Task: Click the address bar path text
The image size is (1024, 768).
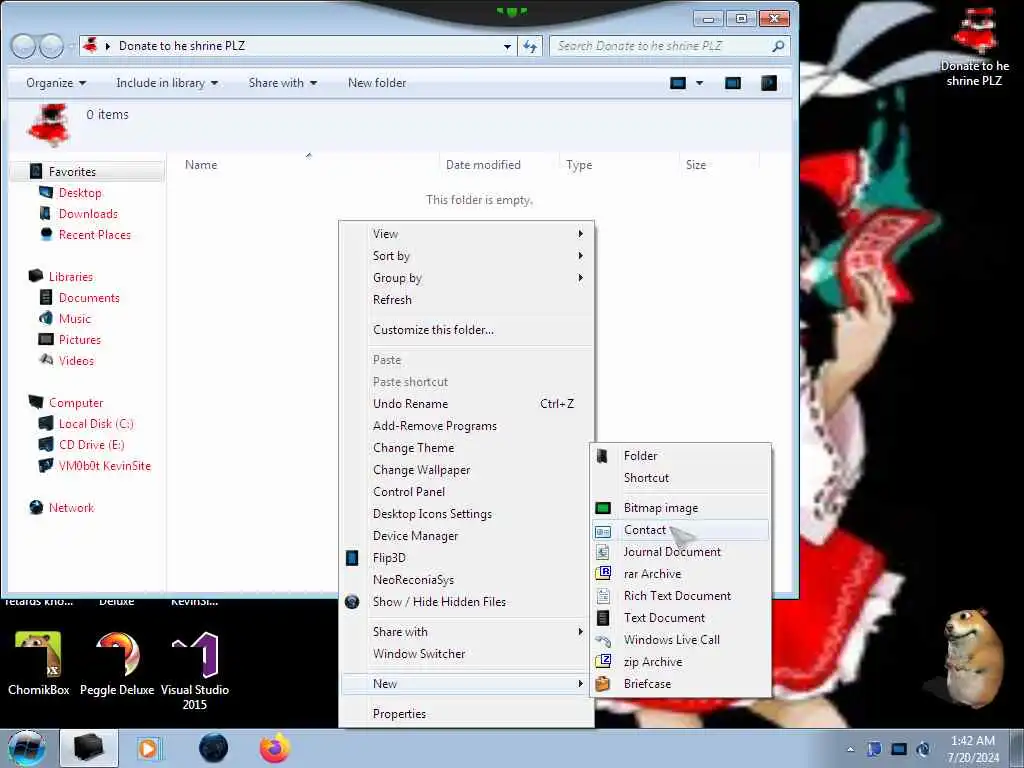Action: tap(182, 46)
